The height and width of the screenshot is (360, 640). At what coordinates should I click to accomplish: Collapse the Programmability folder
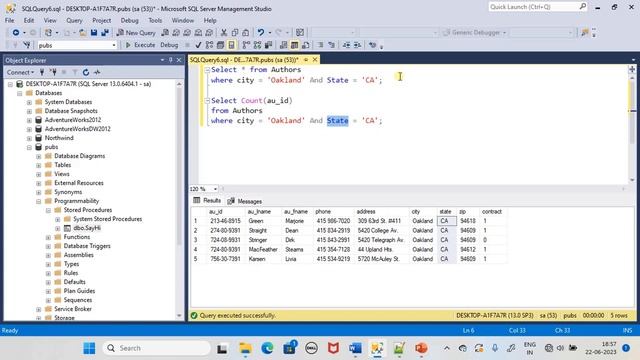pyautogui.click(x=39, y=201)
